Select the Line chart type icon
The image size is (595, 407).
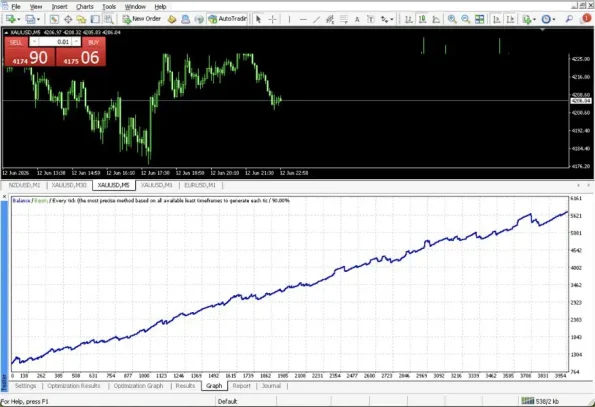(436, 19)
